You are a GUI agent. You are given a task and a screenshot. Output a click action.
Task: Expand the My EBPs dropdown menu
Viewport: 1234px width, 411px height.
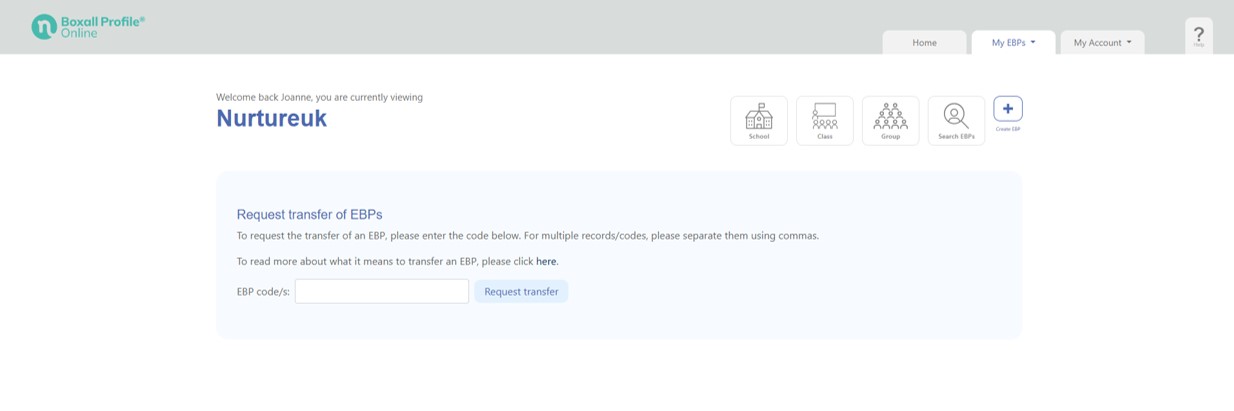coord(1014,42)
